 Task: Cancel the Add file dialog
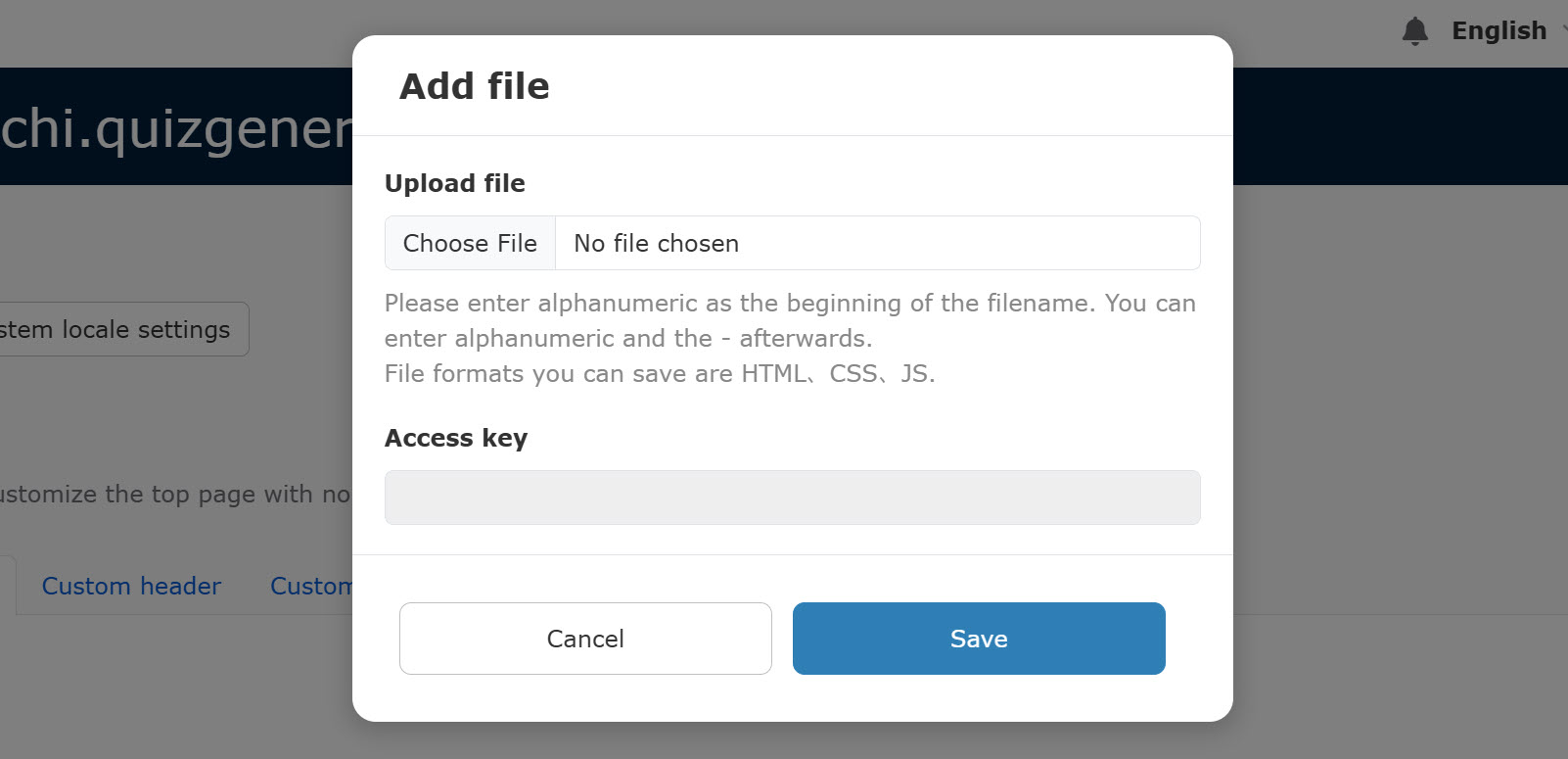585,639
